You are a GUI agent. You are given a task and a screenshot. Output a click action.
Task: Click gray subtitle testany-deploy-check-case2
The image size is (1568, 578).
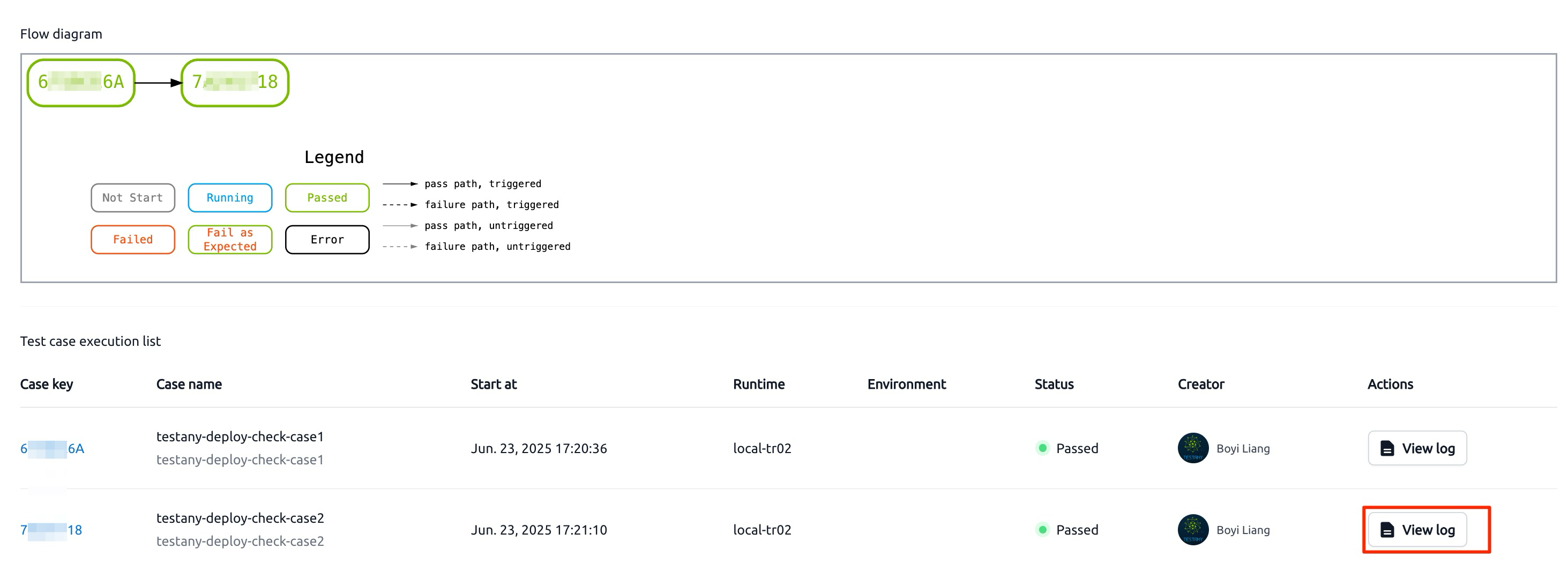[x=241, y=542]
